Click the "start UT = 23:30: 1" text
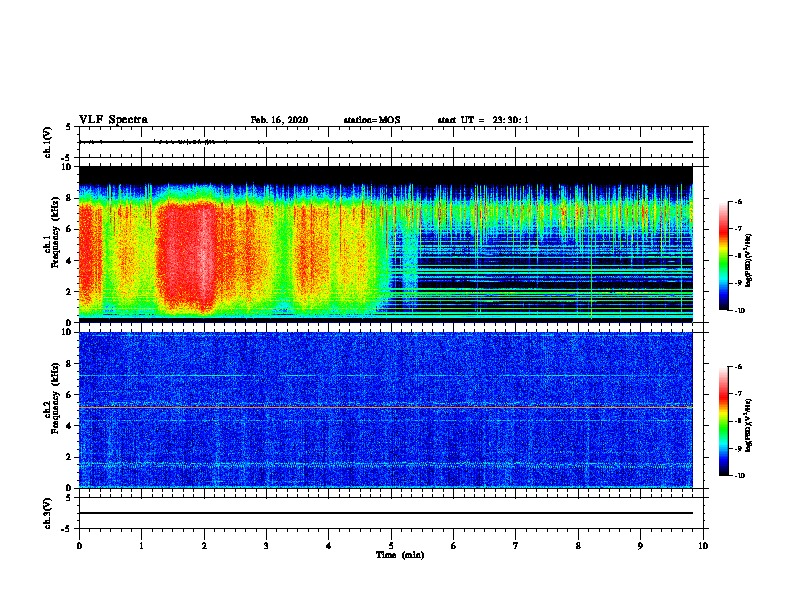The image size is (792, 612). click(483, 120)
